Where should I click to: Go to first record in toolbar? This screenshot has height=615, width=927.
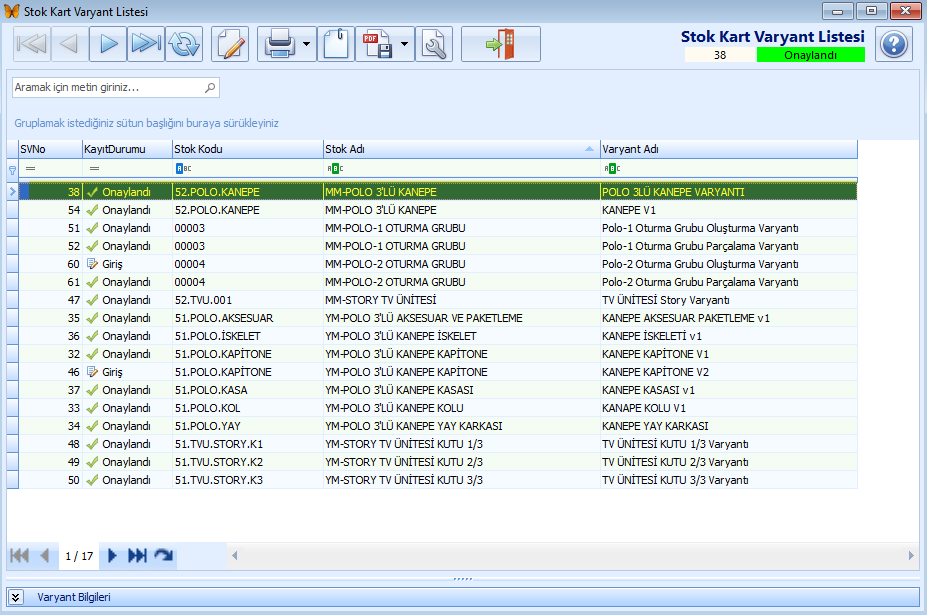[32, 44]
